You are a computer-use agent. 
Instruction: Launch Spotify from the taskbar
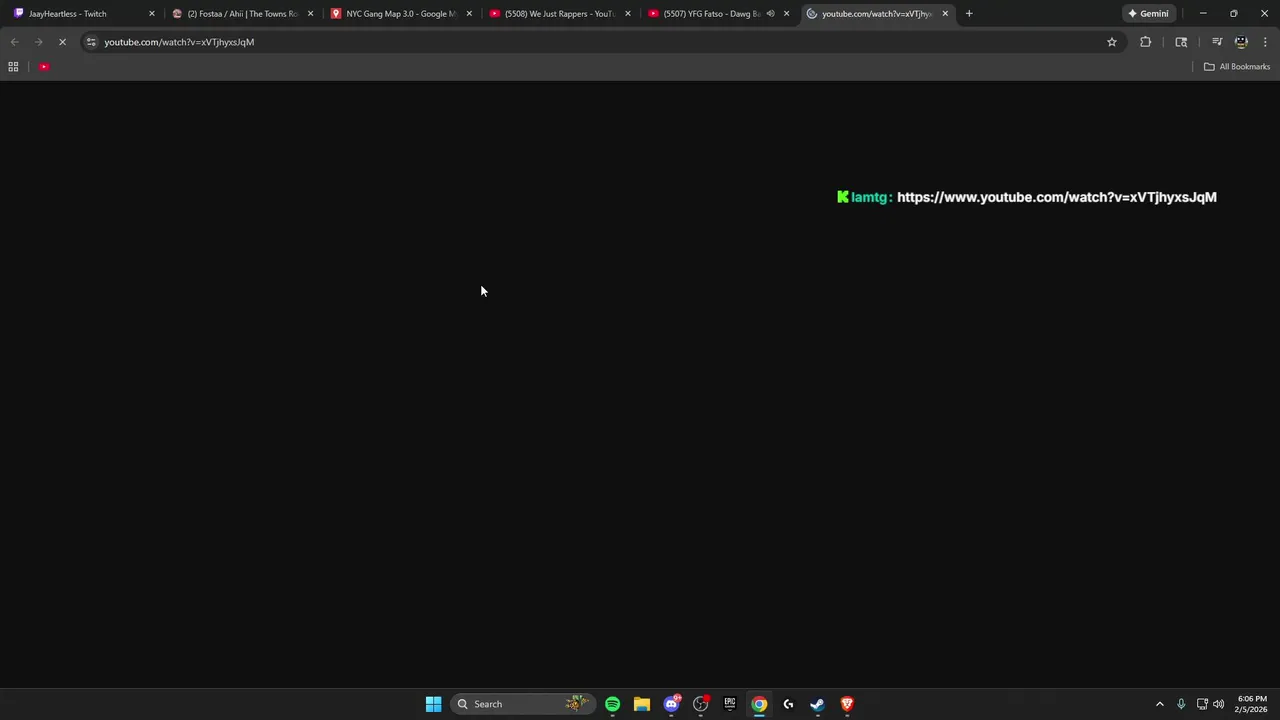pos(612,704)
